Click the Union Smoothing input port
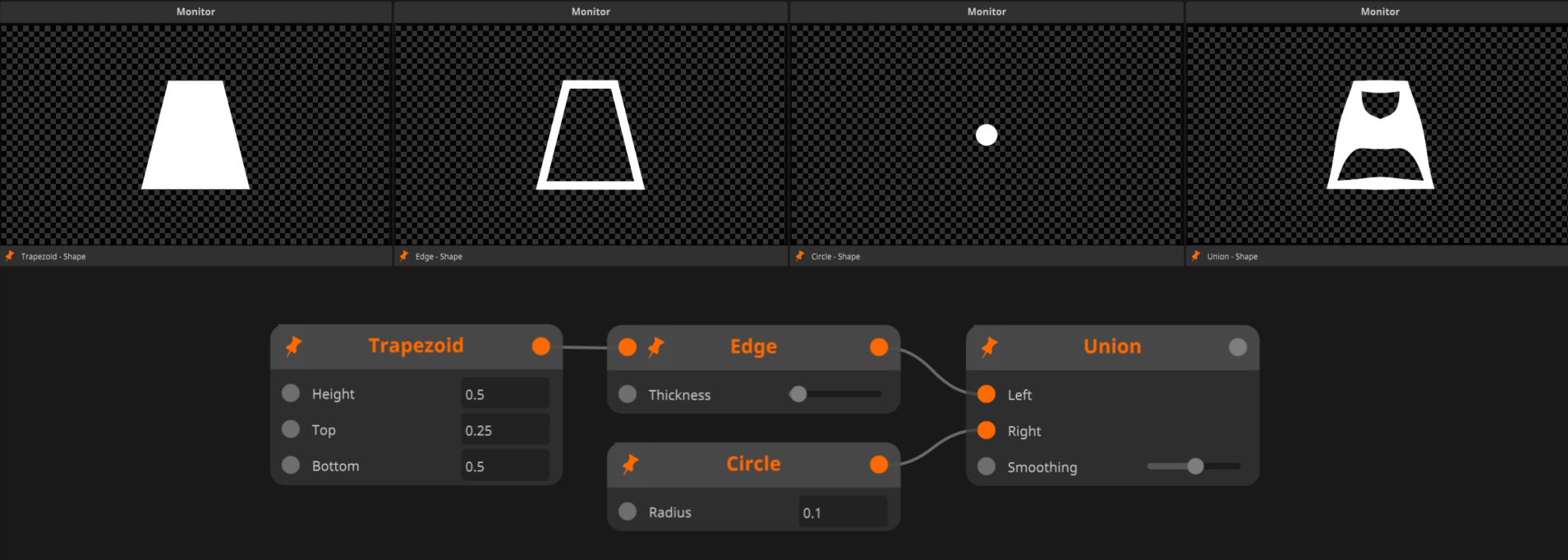Screen dimensions: 1568x560 pos(986,466)
